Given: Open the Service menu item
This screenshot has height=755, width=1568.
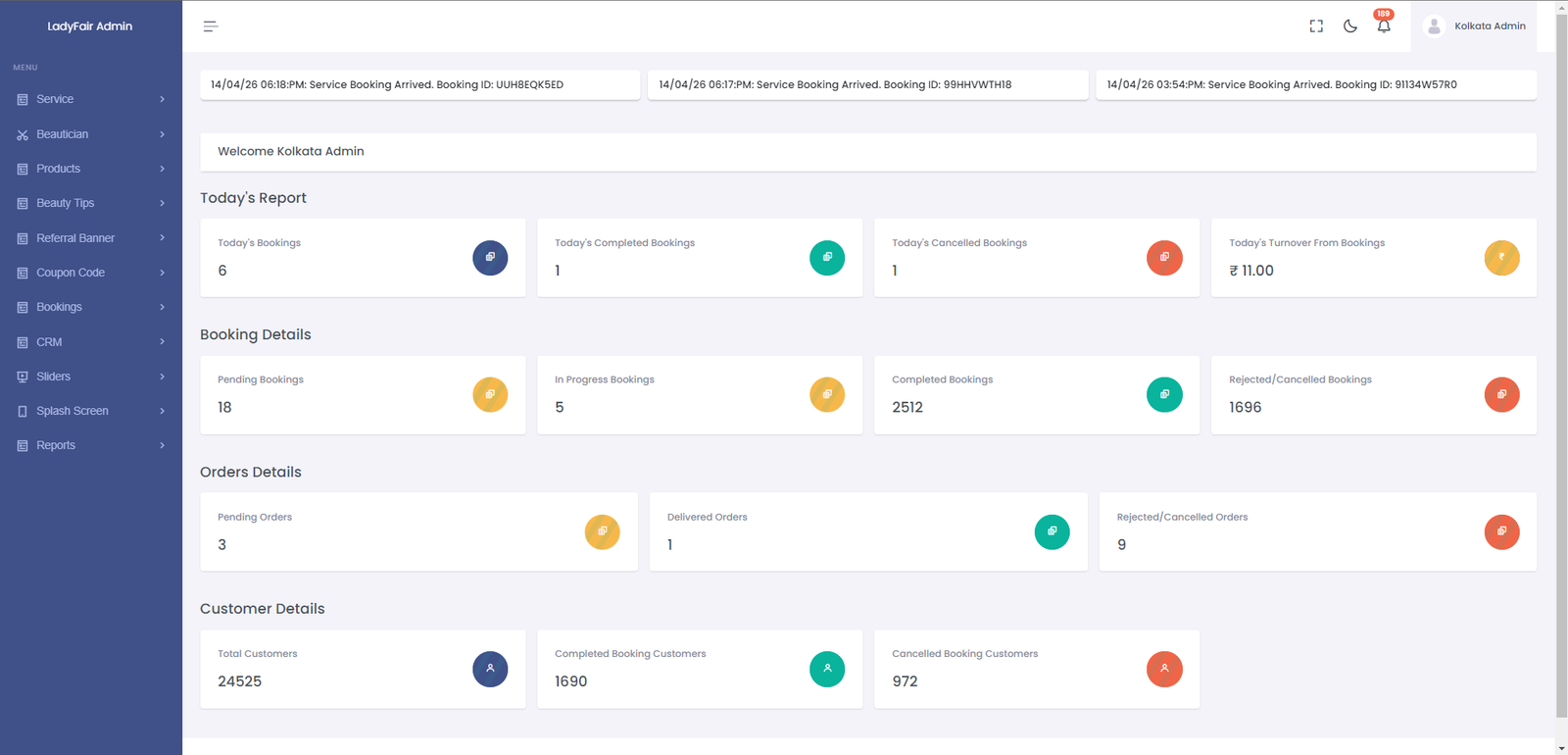Looking at the screenshot, I should [x=91, y=99].
